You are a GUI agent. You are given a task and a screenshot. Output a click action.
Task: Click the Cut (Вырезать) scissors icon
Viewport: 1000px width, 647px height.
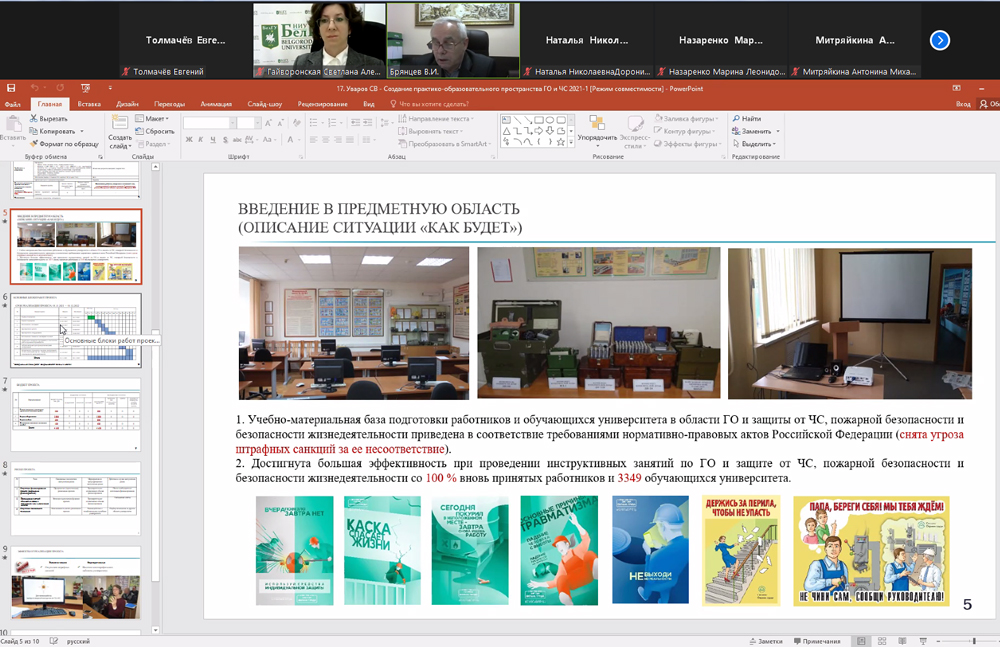pos(34,118)
